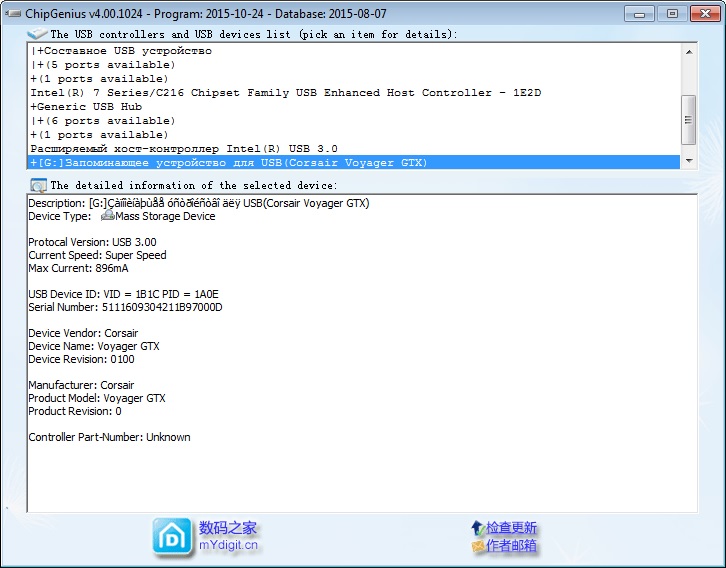Select the (5 ports available) row
This screenshot has height=568, width=726.
click(x=353, y=65)
